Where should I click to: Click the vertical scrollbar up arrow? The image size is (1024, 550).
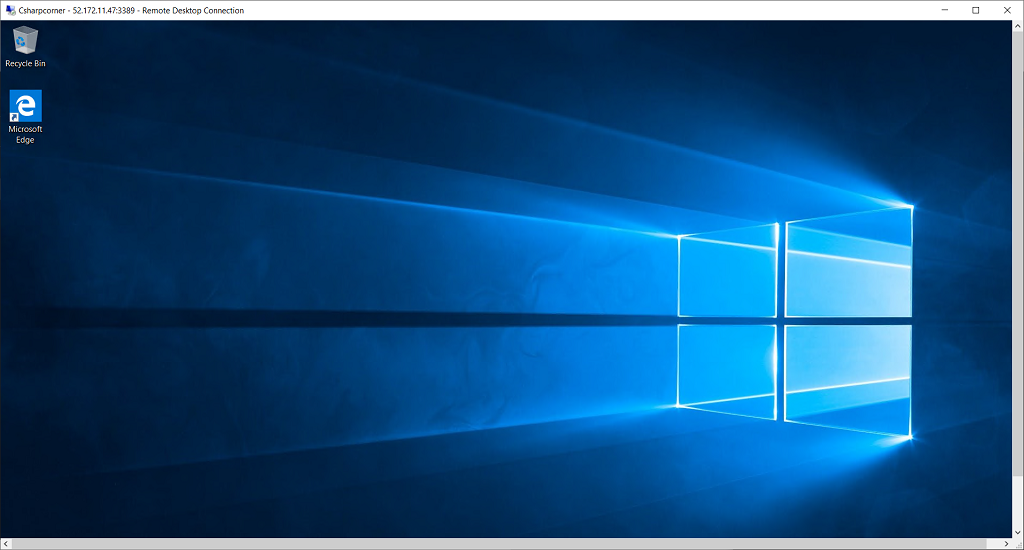(1017, 26)
